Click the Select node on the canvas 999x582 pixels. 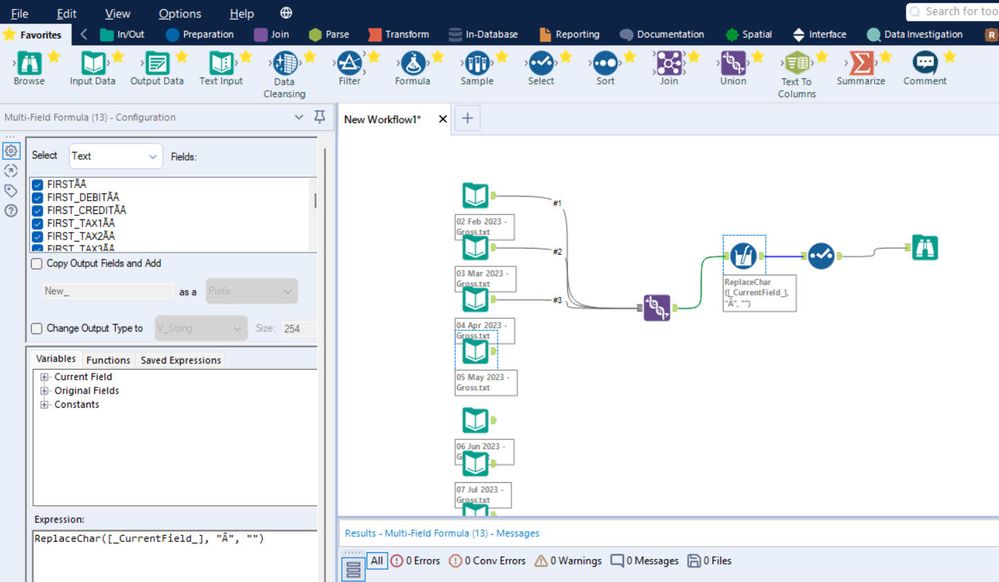(821, 256)
